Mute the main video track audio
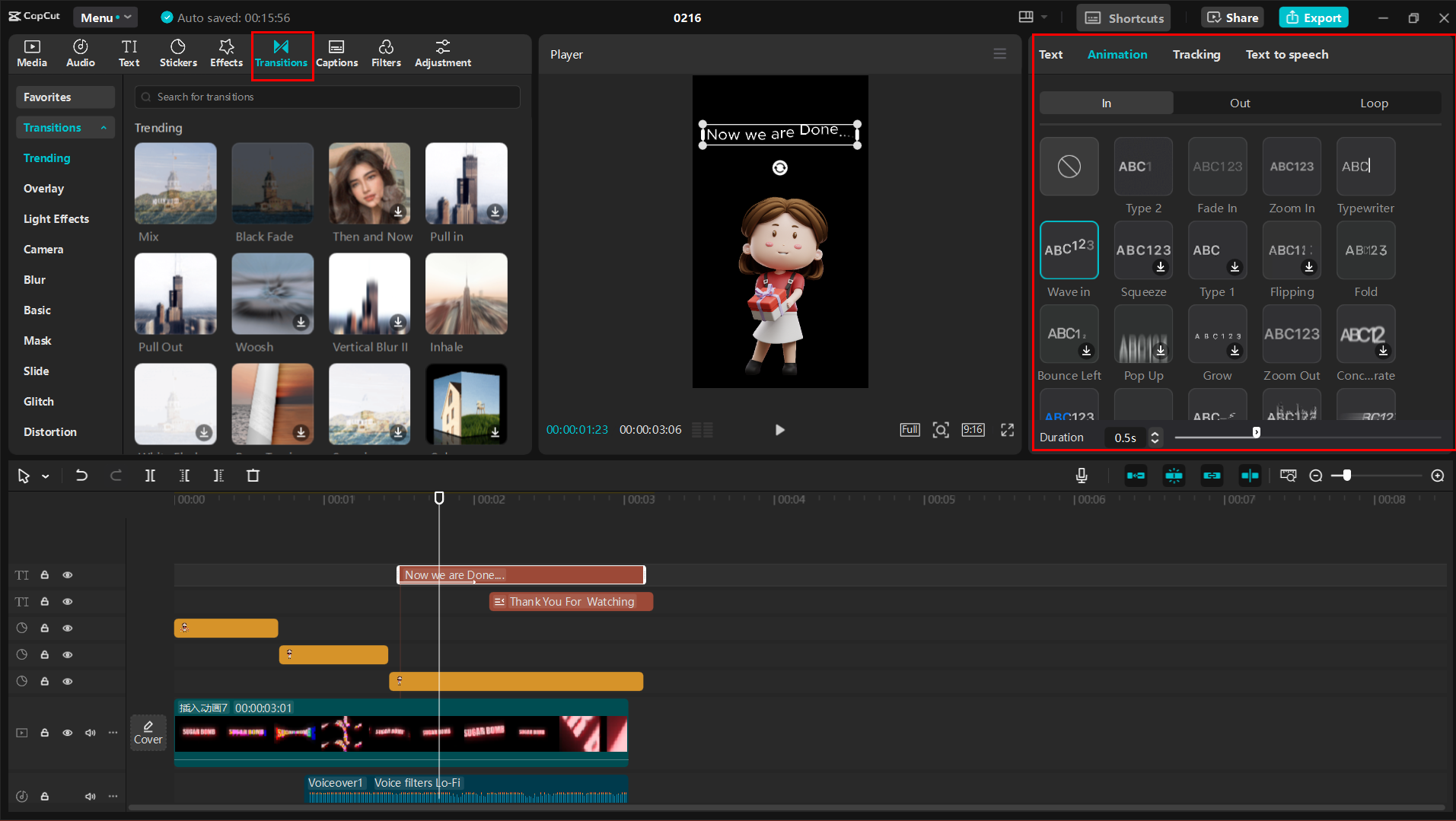This screenshot has height=821, width=1456. 91,733
